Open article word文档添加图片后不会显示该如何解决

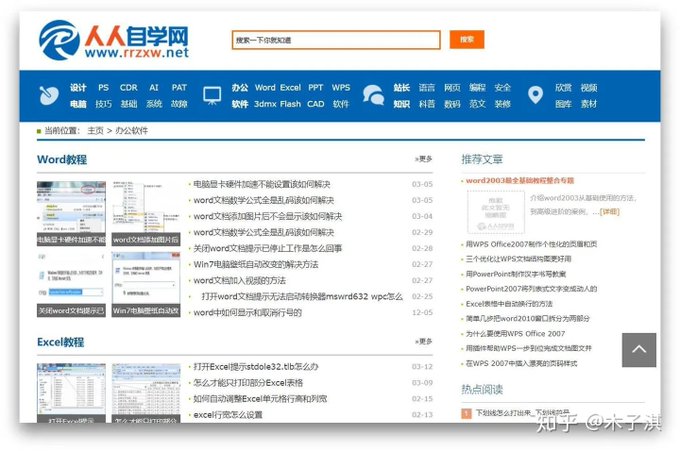click(268, 216)
